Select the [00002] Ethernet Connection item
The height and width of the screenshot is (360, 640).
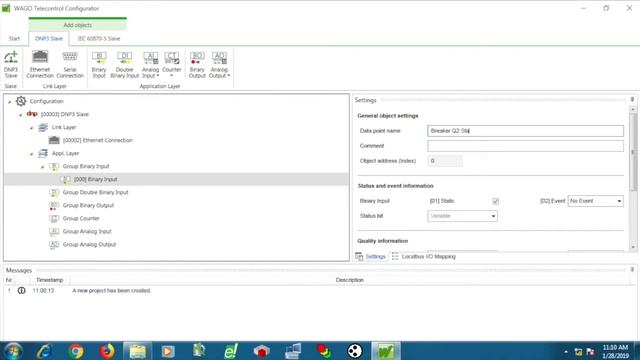tap(98, 140)
